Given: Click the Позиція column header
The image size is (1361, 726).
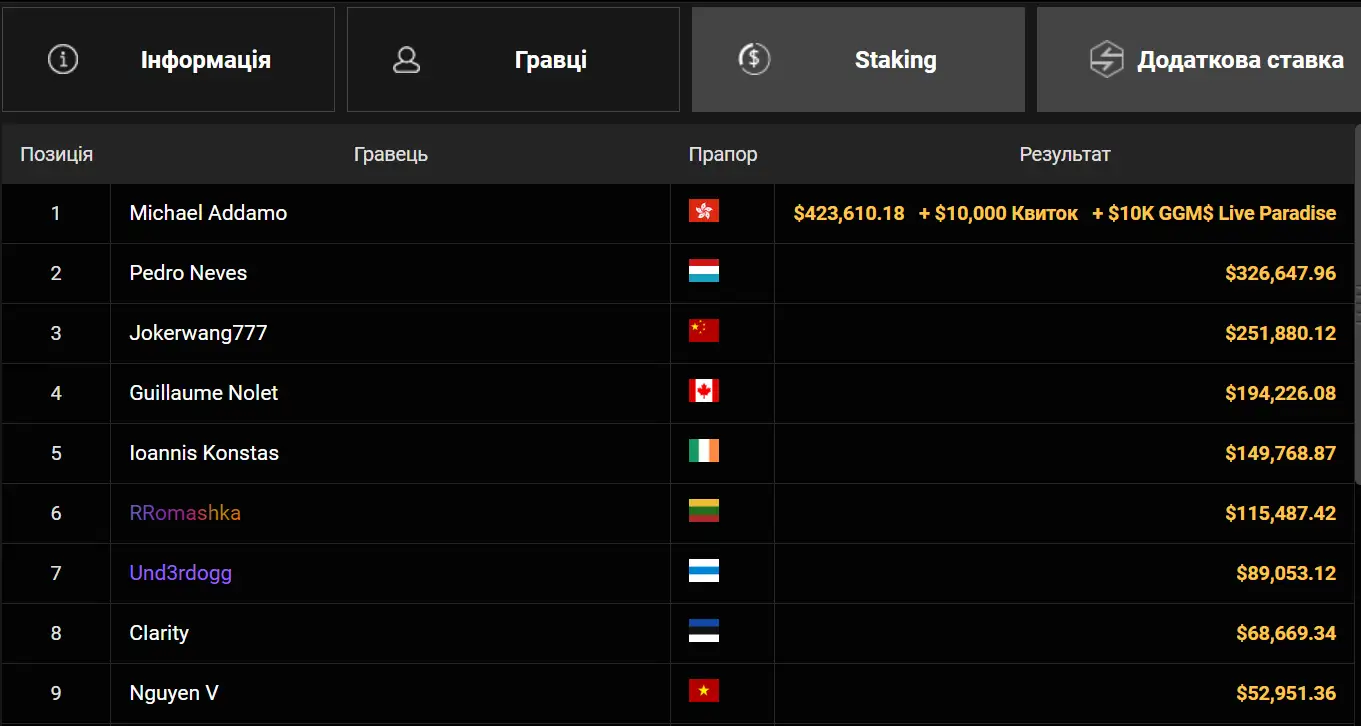Looking at the screenshot, I should [x=57, y=154].
